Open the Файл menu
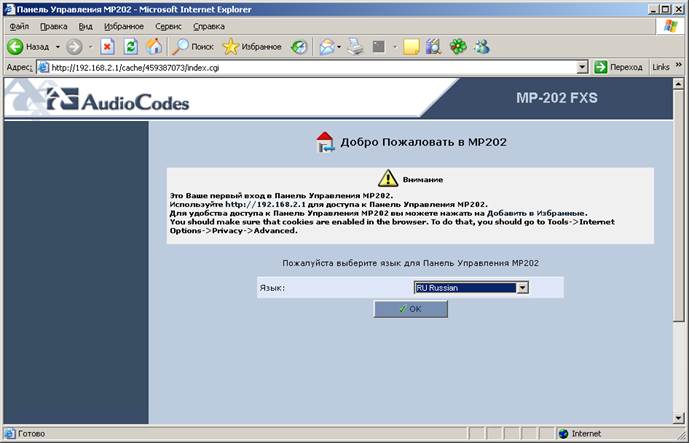 19,26
